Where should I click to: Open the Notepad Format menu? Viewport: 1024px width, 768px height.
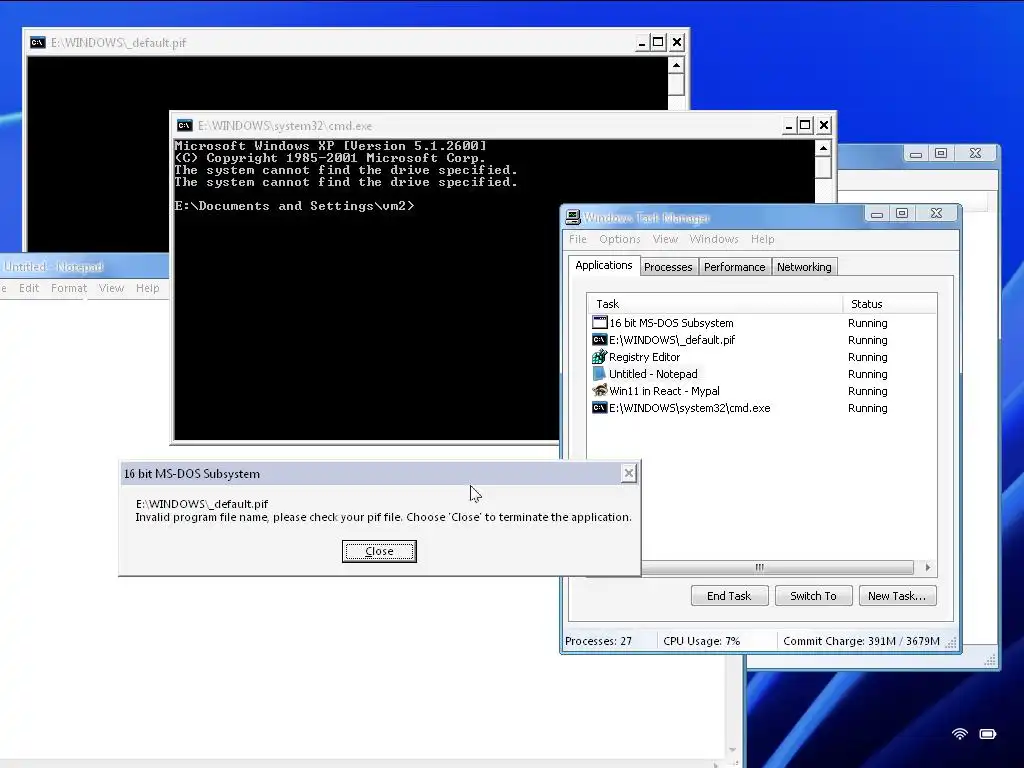pyautogui.click(x=69, y=288)
